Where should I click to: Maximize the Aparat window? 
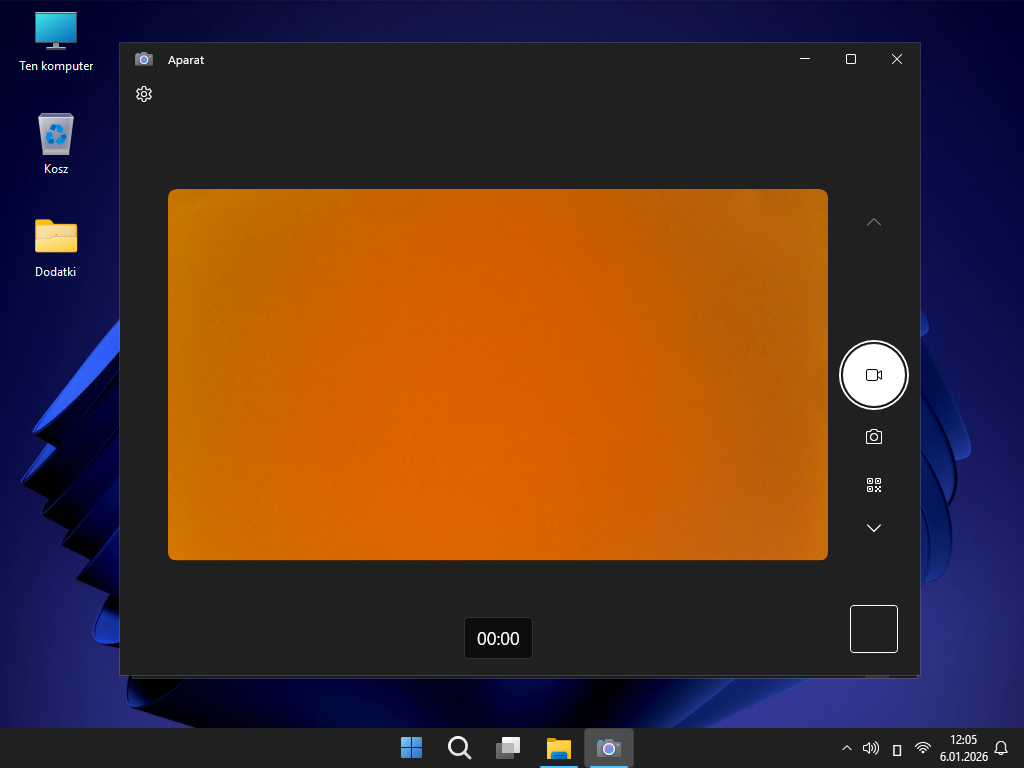point(850,59)
